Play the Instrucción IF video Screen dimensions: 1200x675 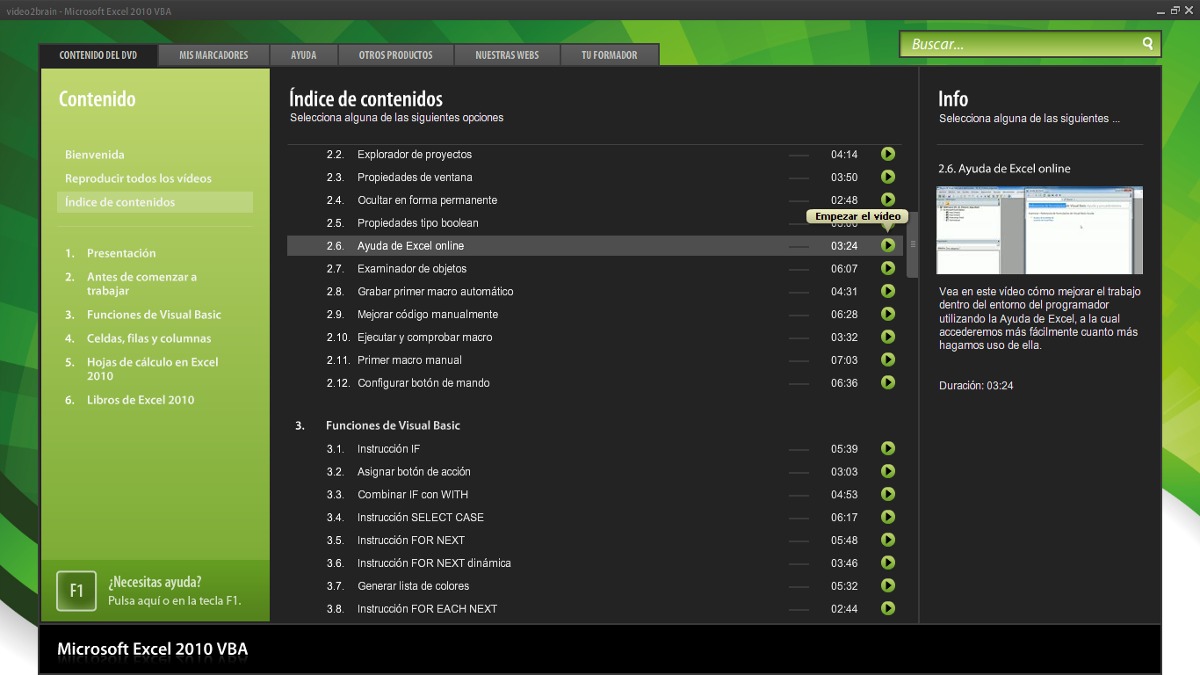(x=888, y=448)
